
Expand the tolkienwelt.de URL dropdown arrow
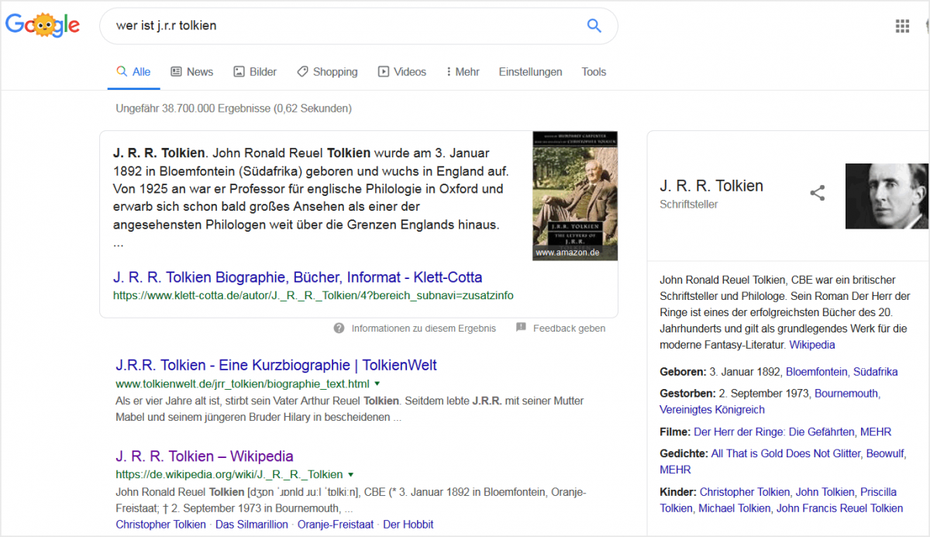tap(377, 384)
